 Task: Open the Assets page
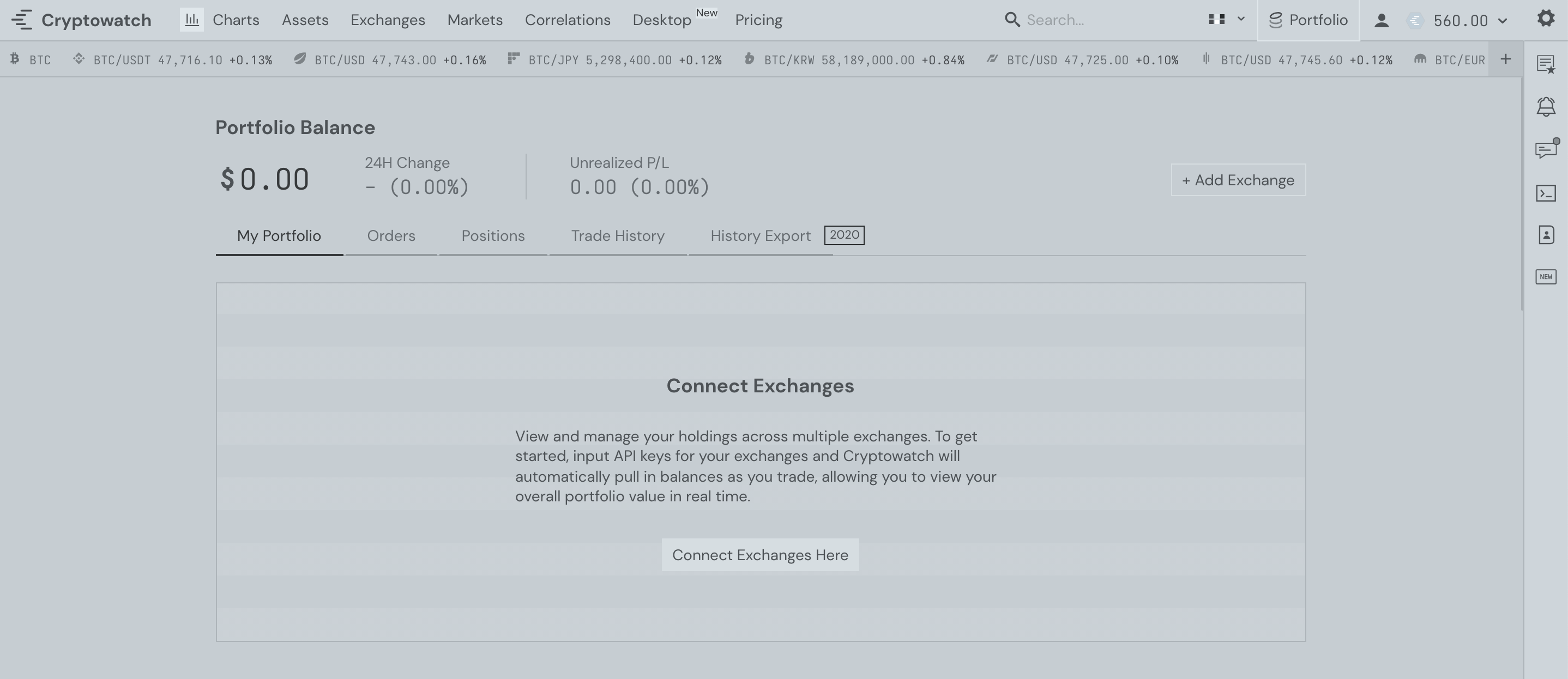(x=305, y=20)
